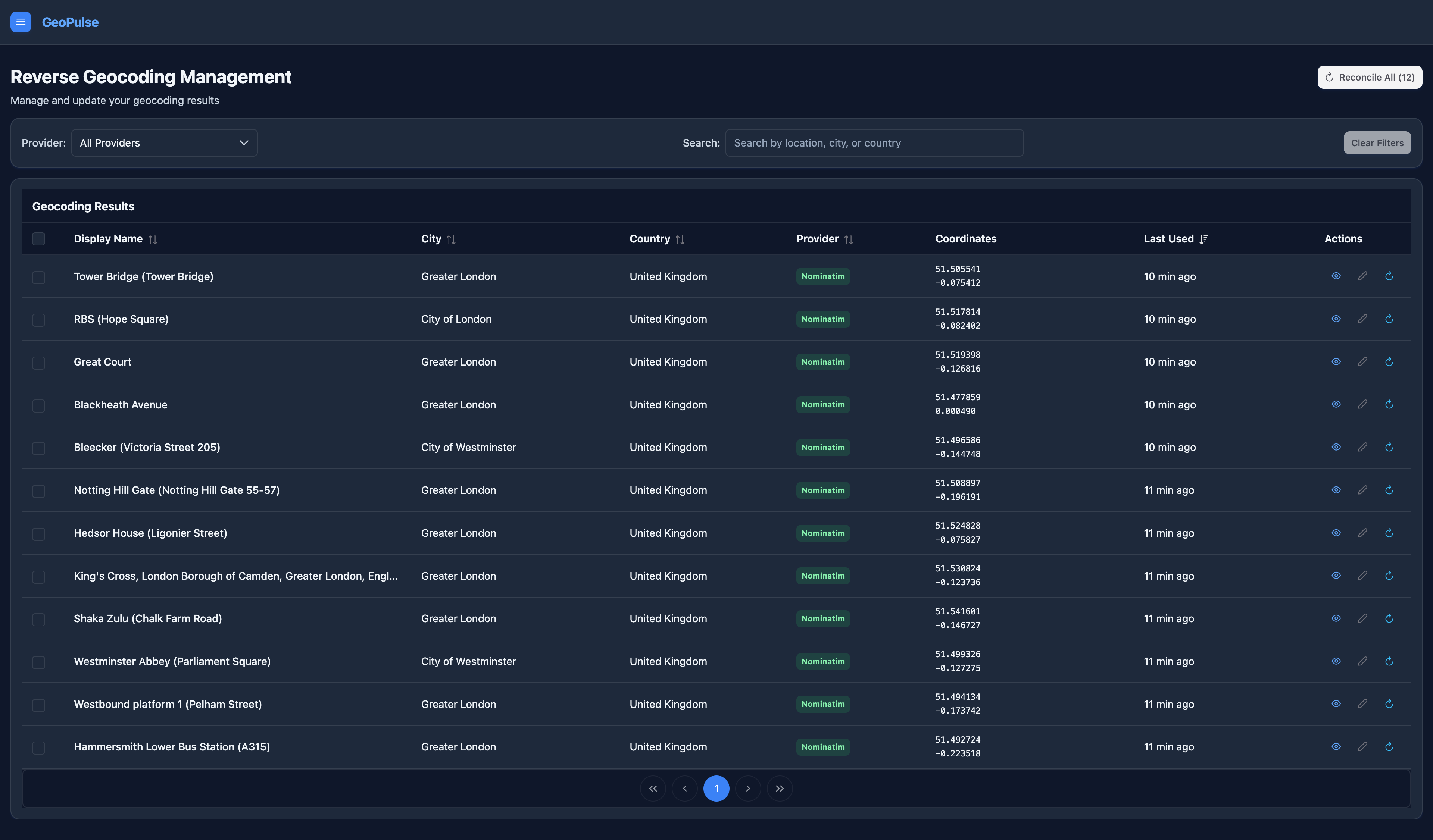1433x840 pixels.
Task: Click the Reconcile All (12) button
Action: point(1369,77)
